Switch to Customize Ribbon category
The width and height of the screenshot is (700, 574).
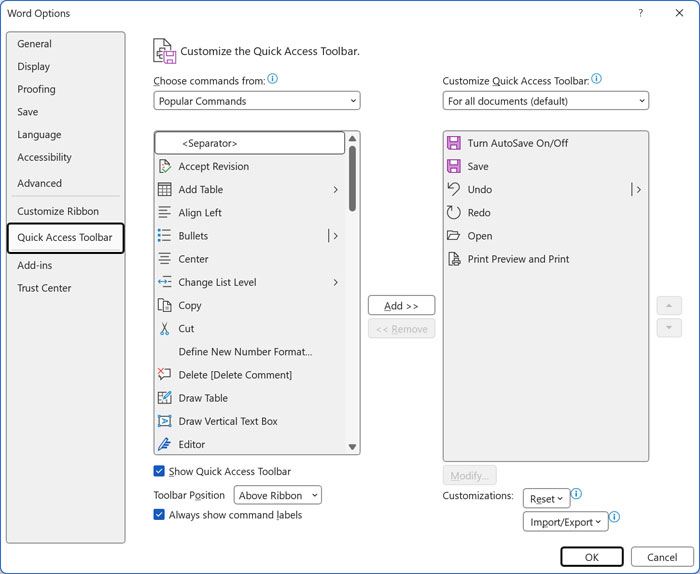click(x=66, y=211)
